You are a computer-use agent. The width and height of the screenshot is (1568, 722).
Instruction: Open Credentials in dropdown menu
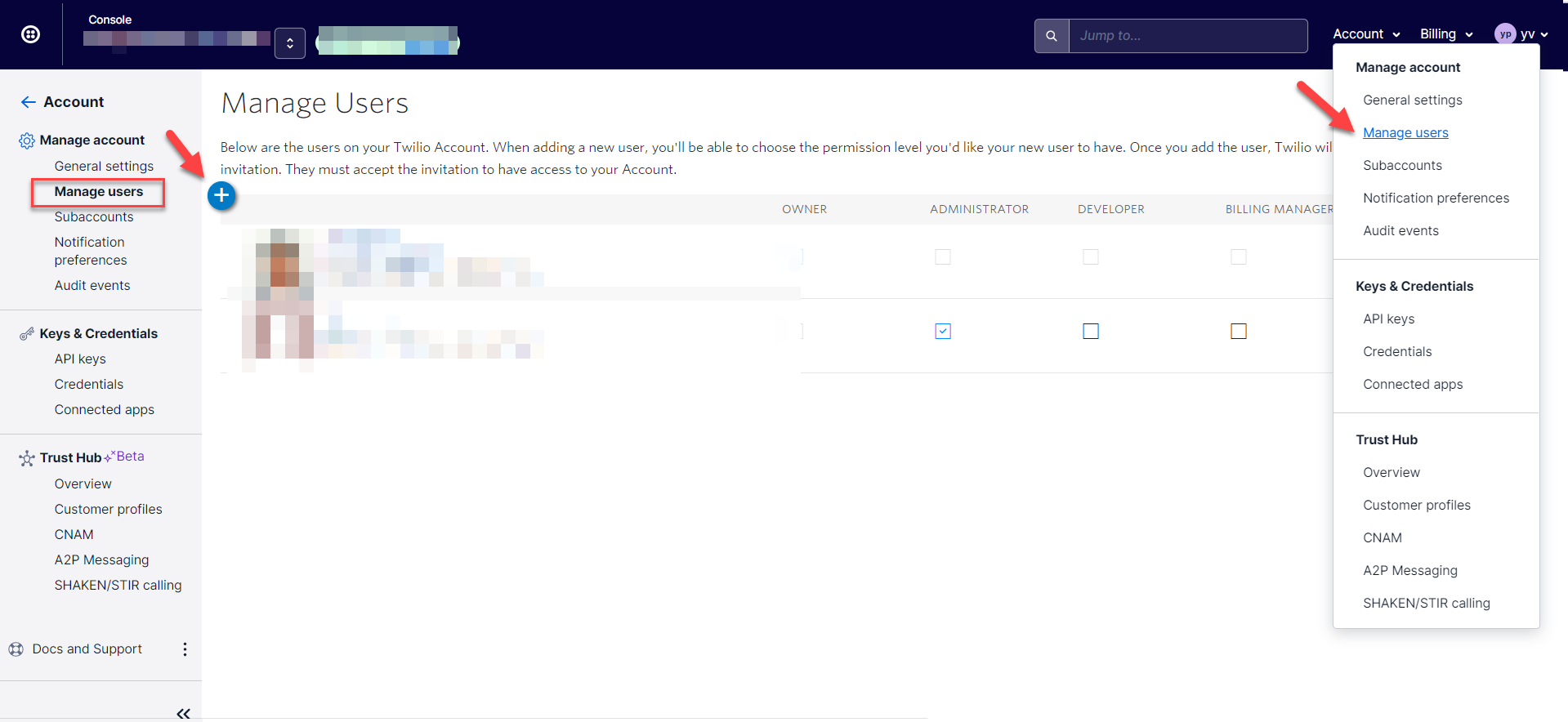(1397, 352)
